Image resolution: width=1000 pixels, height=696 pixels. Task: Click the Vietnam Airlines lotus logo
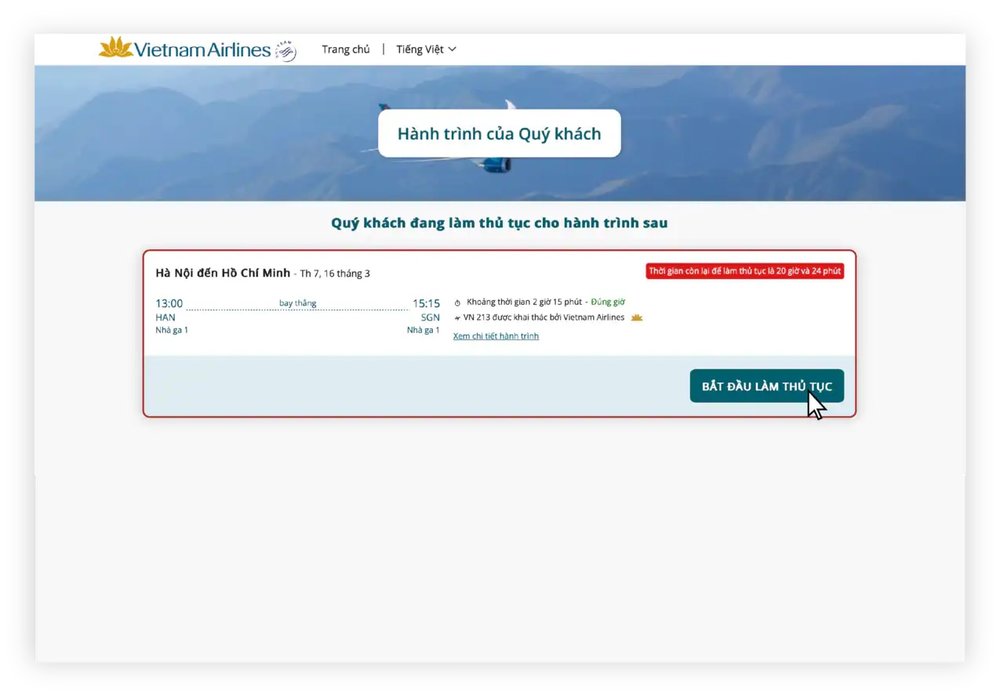point(115,47)
